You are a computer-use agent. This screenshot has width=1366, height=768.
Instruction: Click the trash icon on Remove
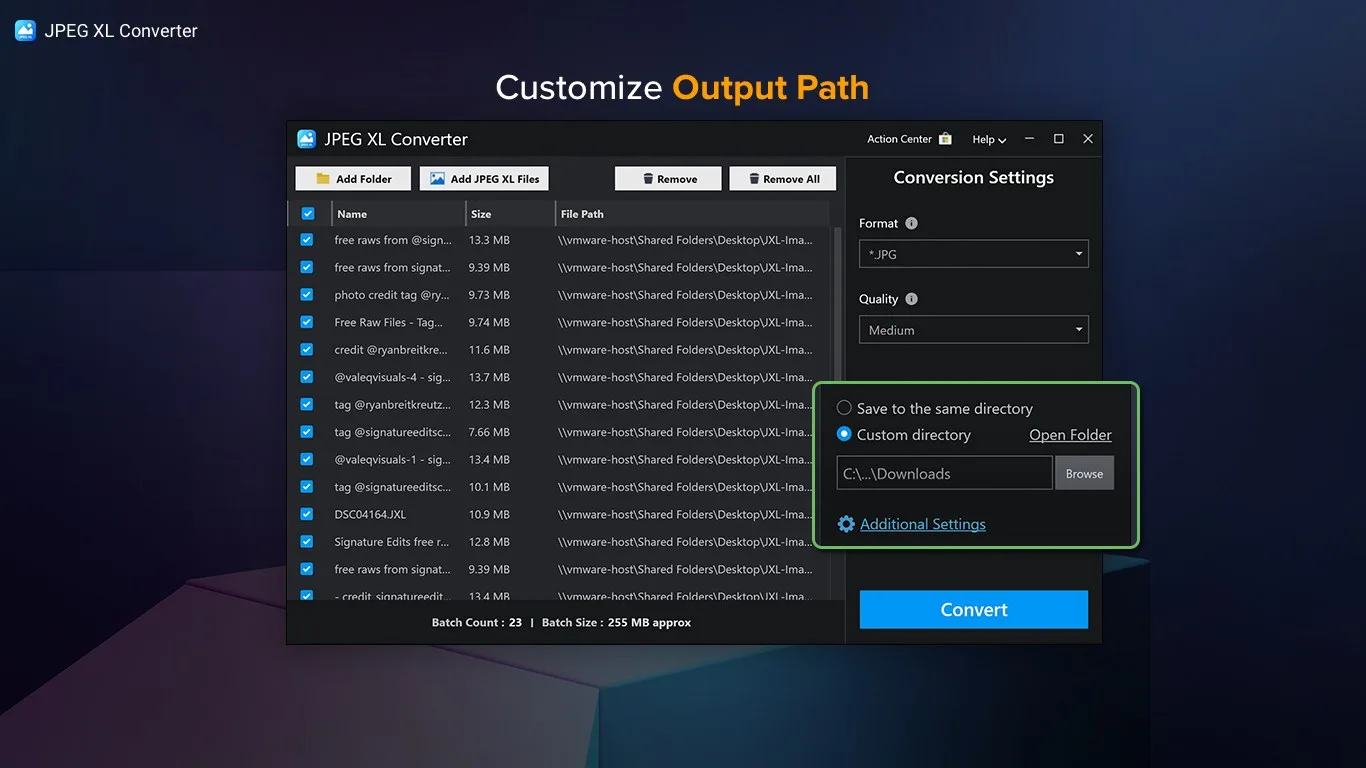pyautogui.click(x=648, y=179)
